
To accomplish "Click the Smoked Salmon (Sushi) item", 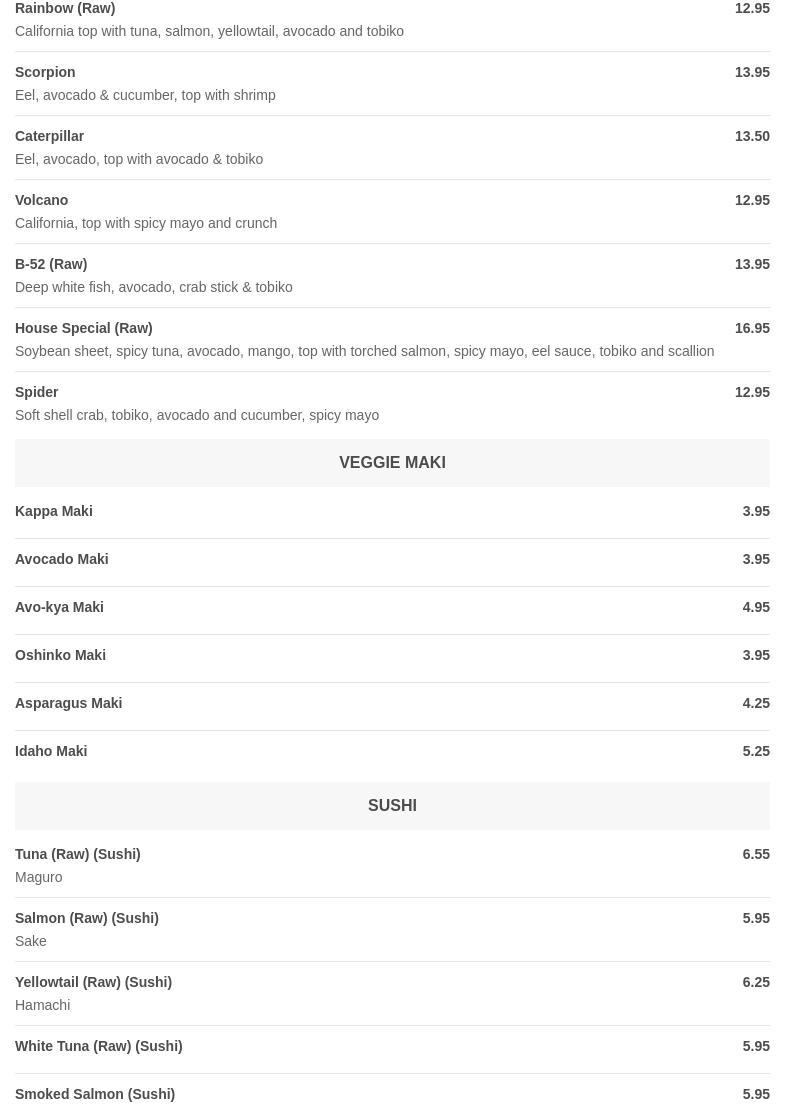I will pyautogui.click(x=392, y=1094).
